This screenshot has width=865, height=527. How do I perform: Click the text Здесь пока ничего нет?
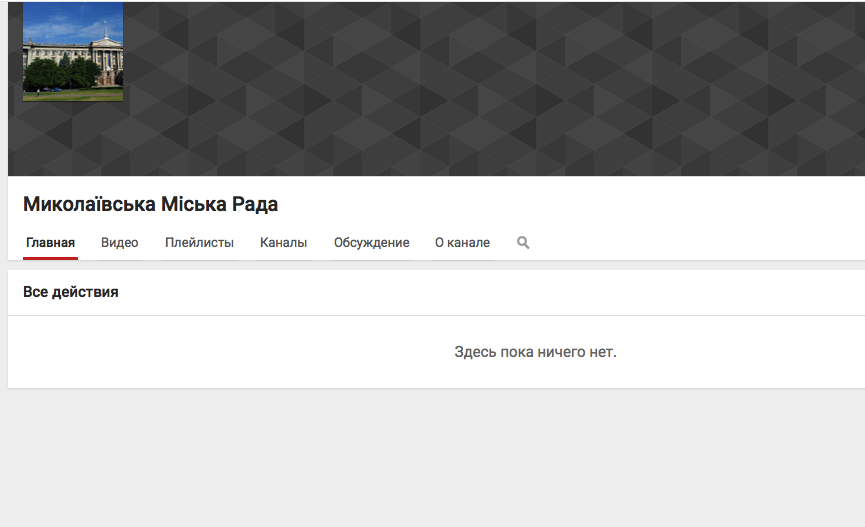point(535,352)
